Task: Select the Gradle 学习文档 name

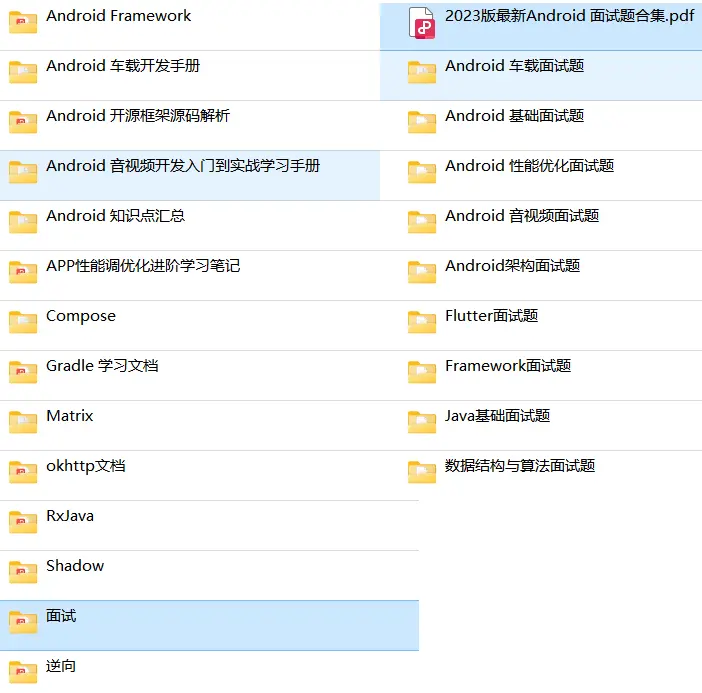Action: pyautogui.click(x=102, y=366)
